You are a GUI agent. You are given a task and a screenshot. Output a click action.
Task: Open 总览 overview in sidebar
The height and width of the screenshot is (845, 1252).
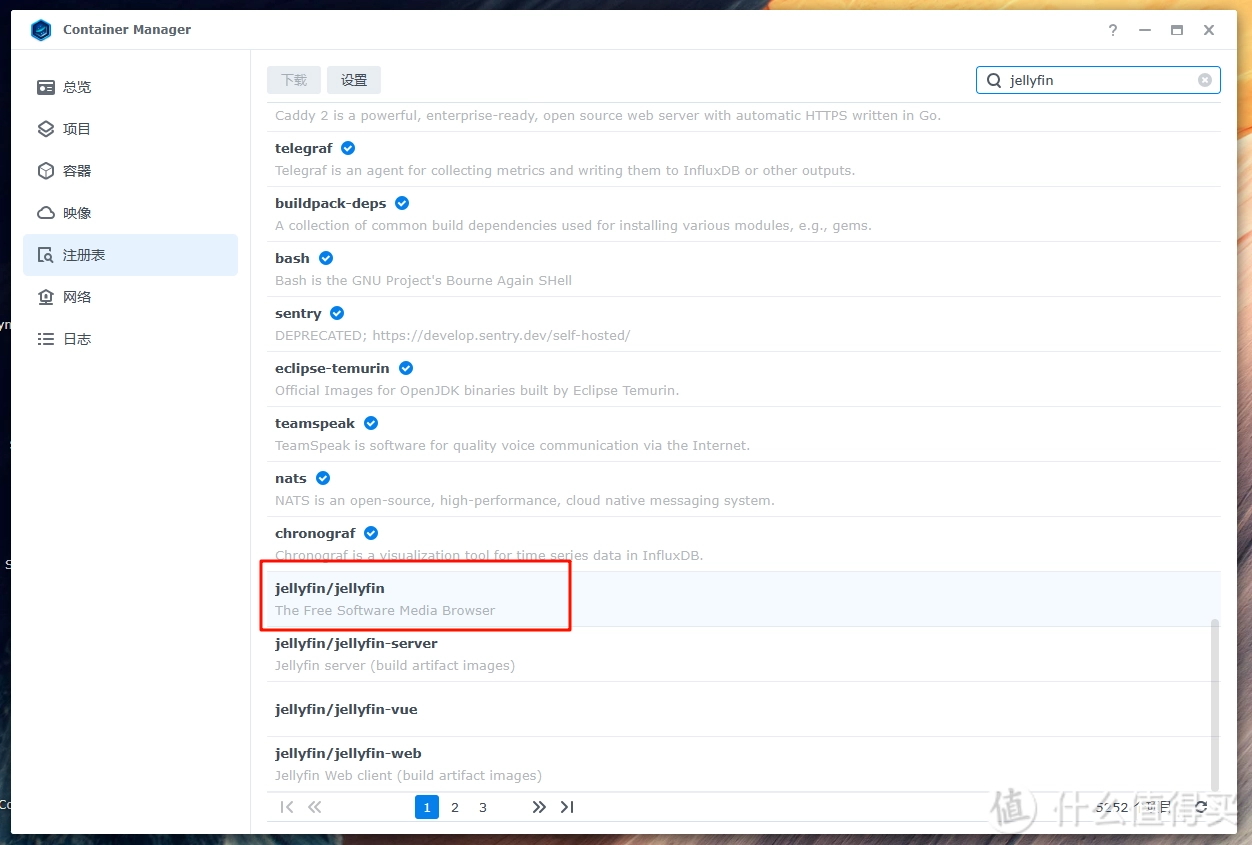pyautogui.click(x=130, y=87)
